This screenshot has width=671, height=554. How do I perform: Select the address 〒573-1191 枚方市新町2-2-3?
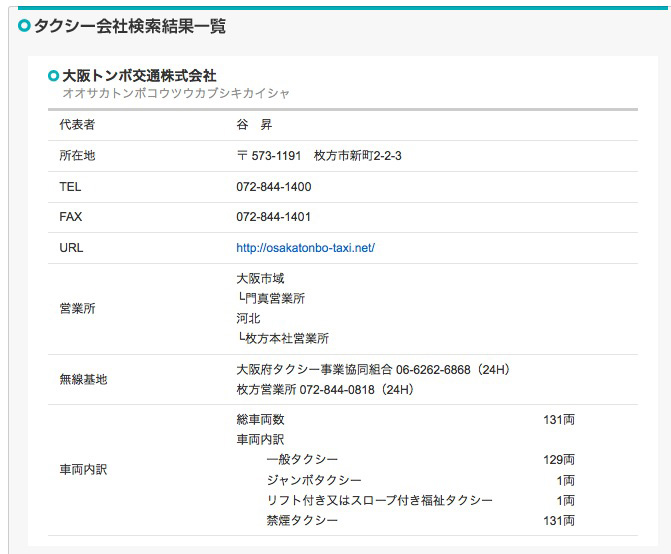tap(319, 155)
